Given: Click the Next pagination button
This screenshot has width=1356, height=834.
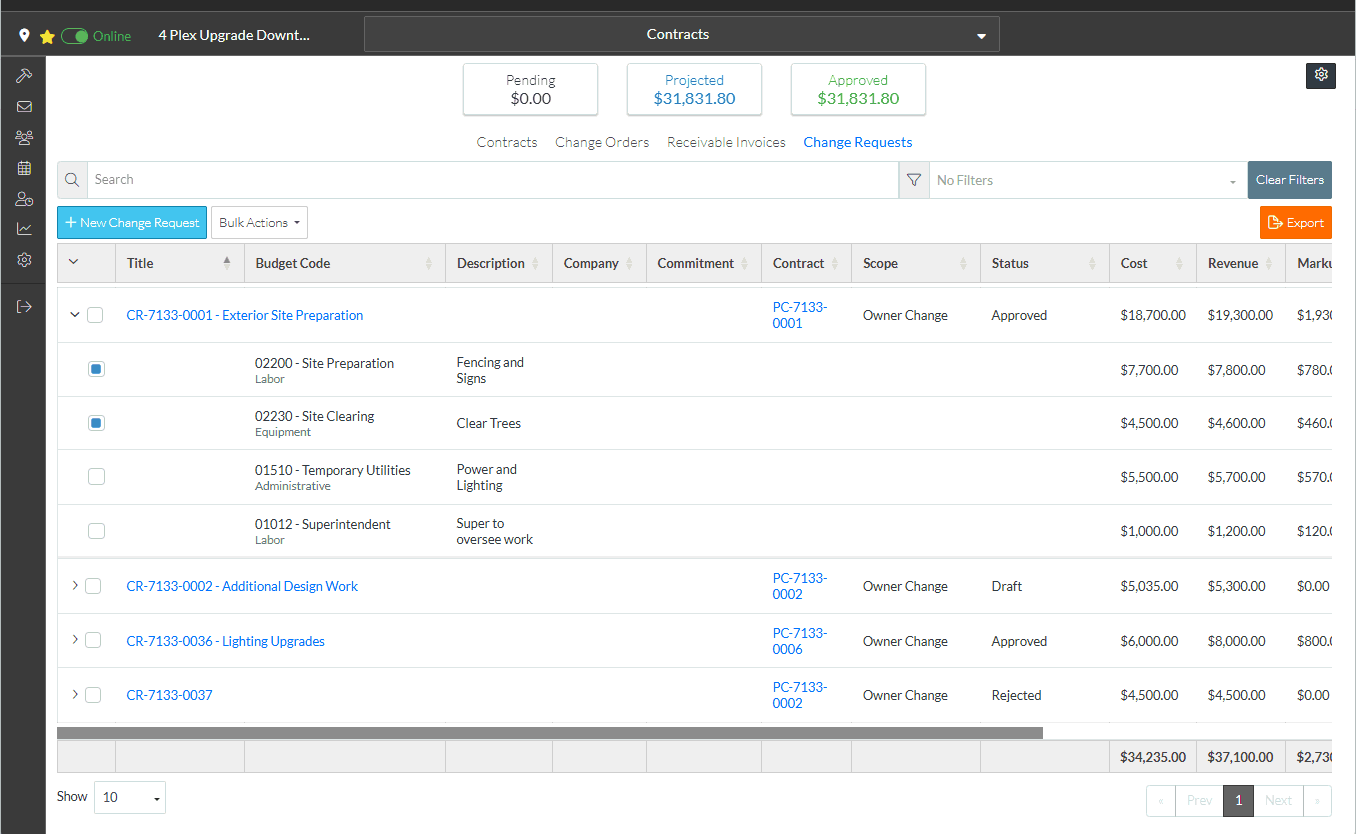Looking at the screenshot, I should [1278, 800].
